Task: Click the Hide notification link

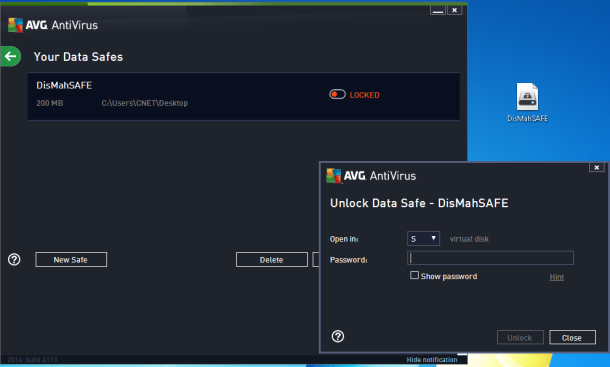Action: (432, 360)
